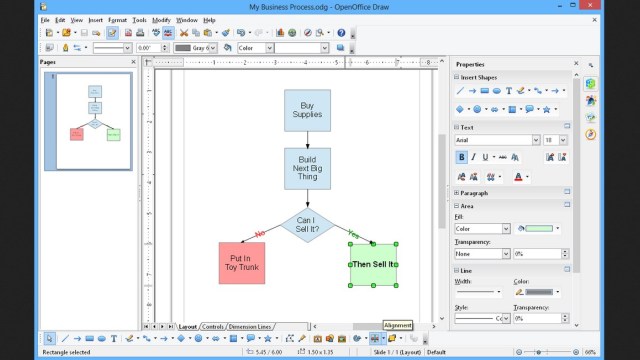Increase the Area transparency percentage stepper
640x360 pixels.
tap(565, 251)
